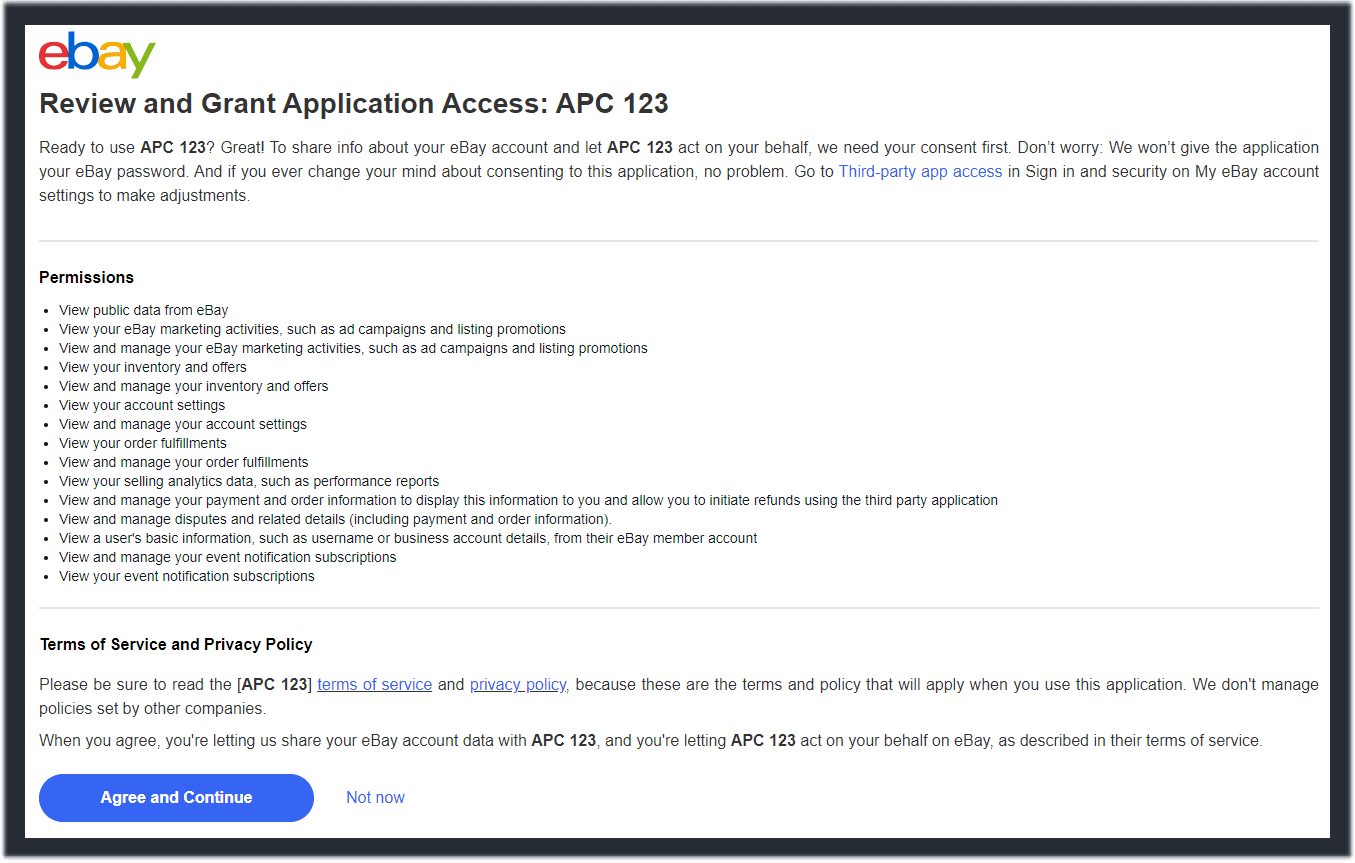Select 'View and manage your inventory and offers' line
Screen dimensions: 1355x863
pos(194,387)
